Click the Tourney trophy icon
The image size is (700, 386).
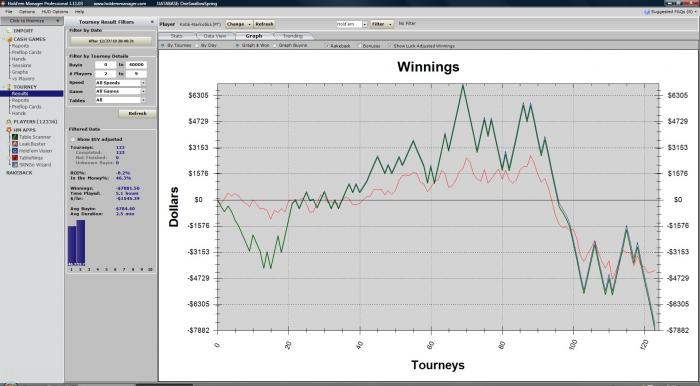point(9,87)
